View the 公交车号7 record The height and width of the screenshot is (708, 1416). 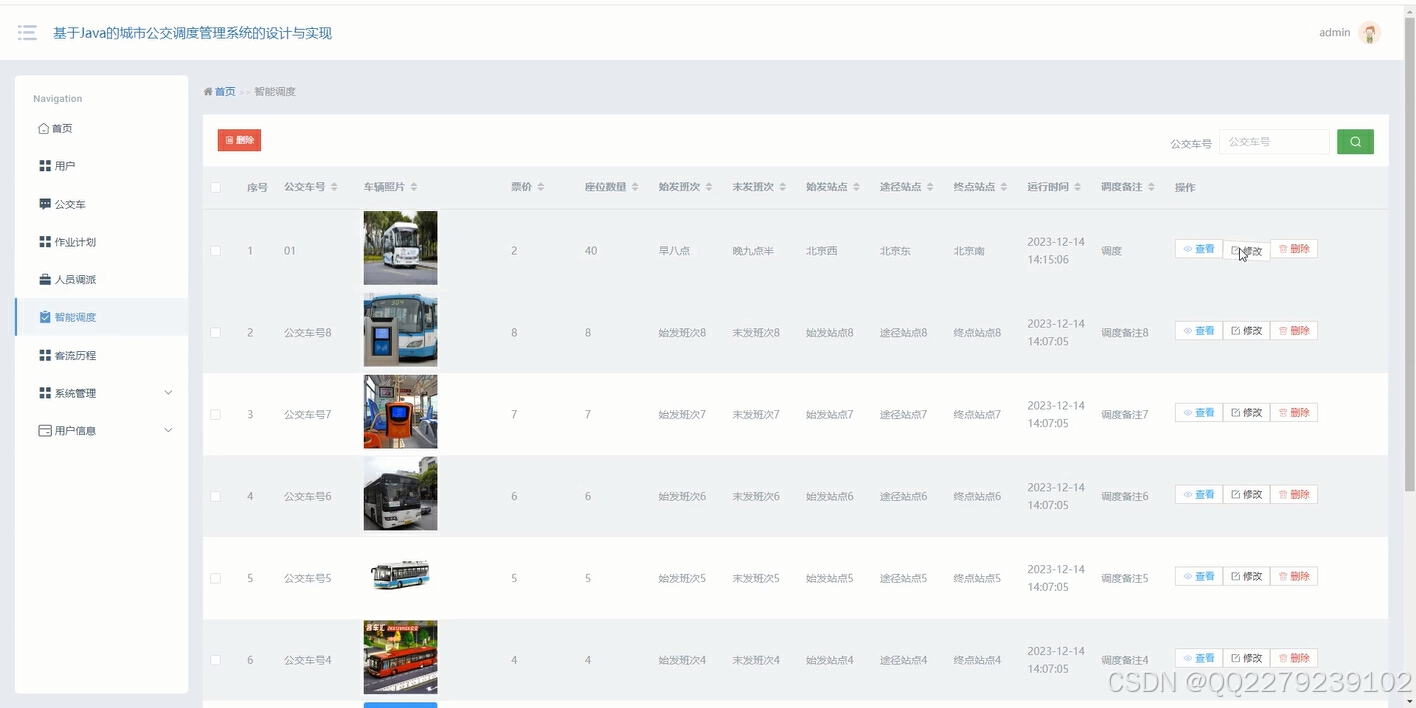coord(1198,413)
